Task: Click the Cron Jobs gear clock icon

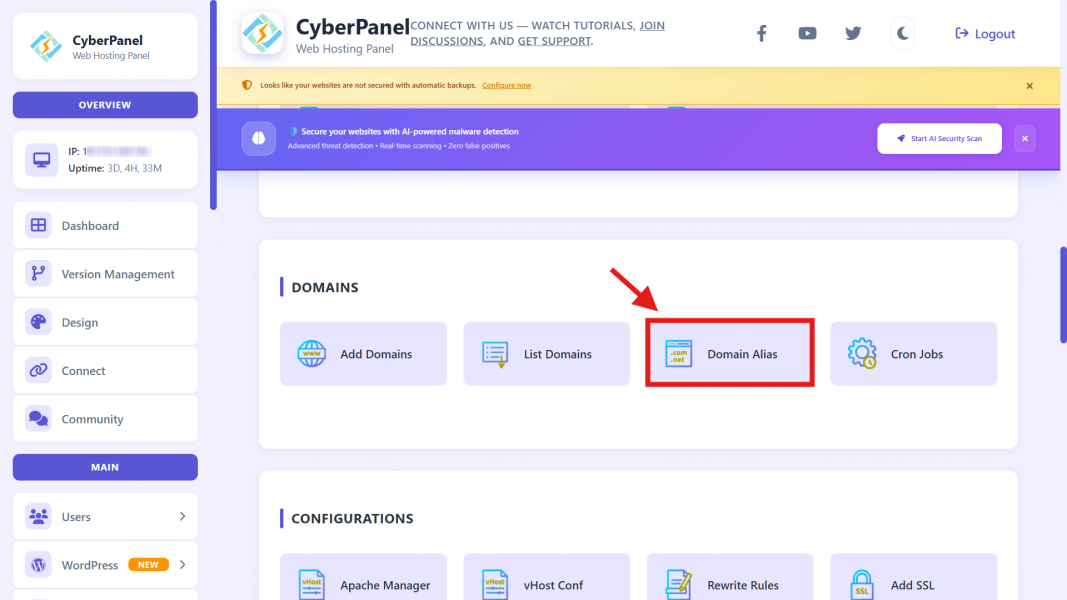Action: [x=862, y=354]
